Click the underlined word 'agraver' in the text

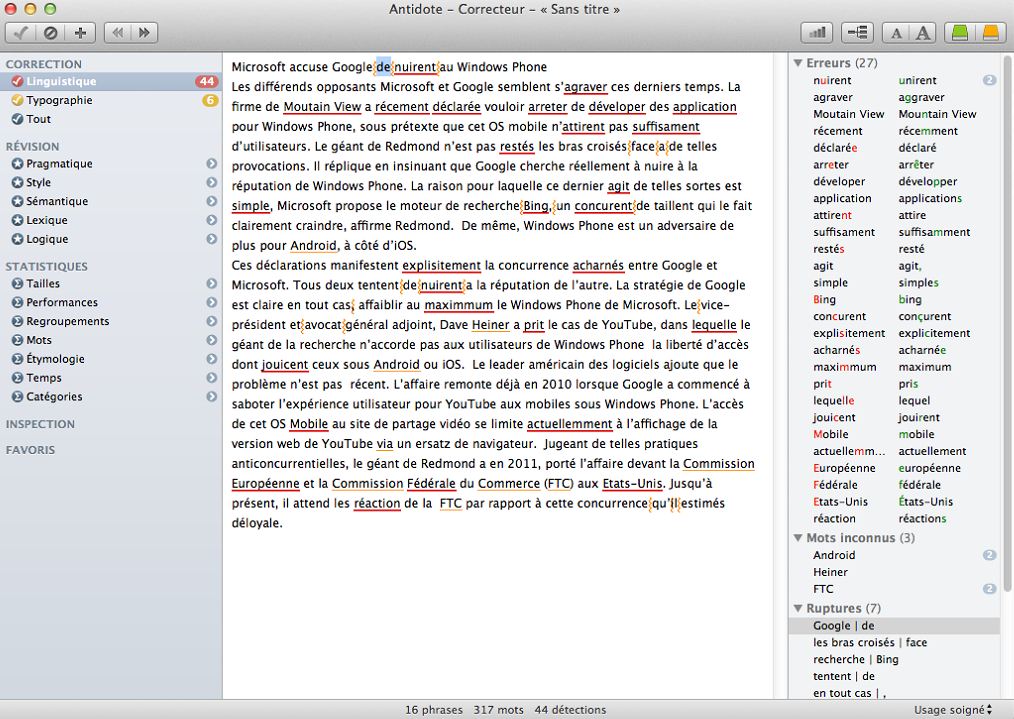pos(586,87)
